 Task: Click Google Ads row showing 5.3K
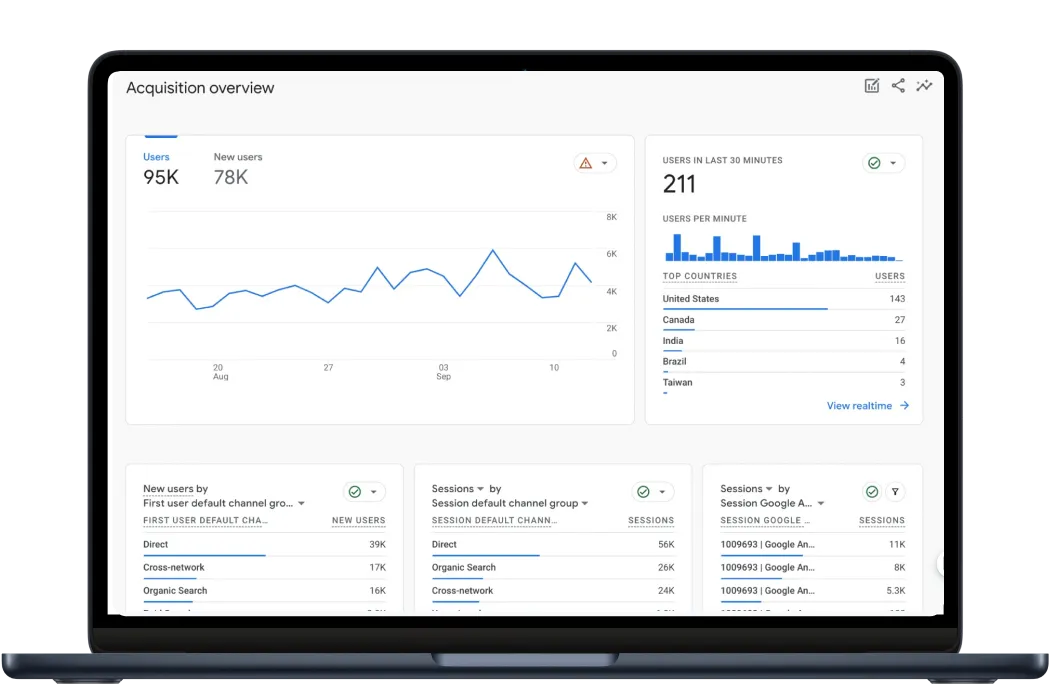pyautogui.click(x=812, y=591)
